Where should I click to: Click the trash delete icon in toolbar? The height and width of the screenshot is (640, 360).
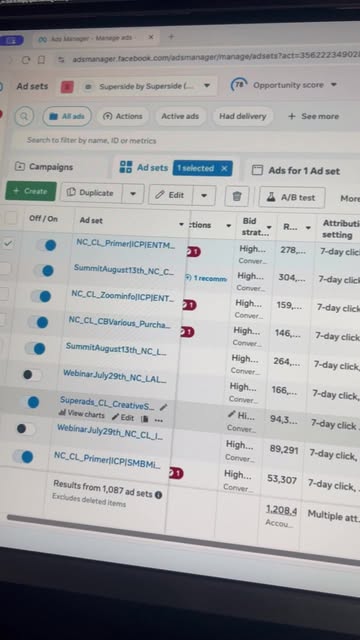236,196
